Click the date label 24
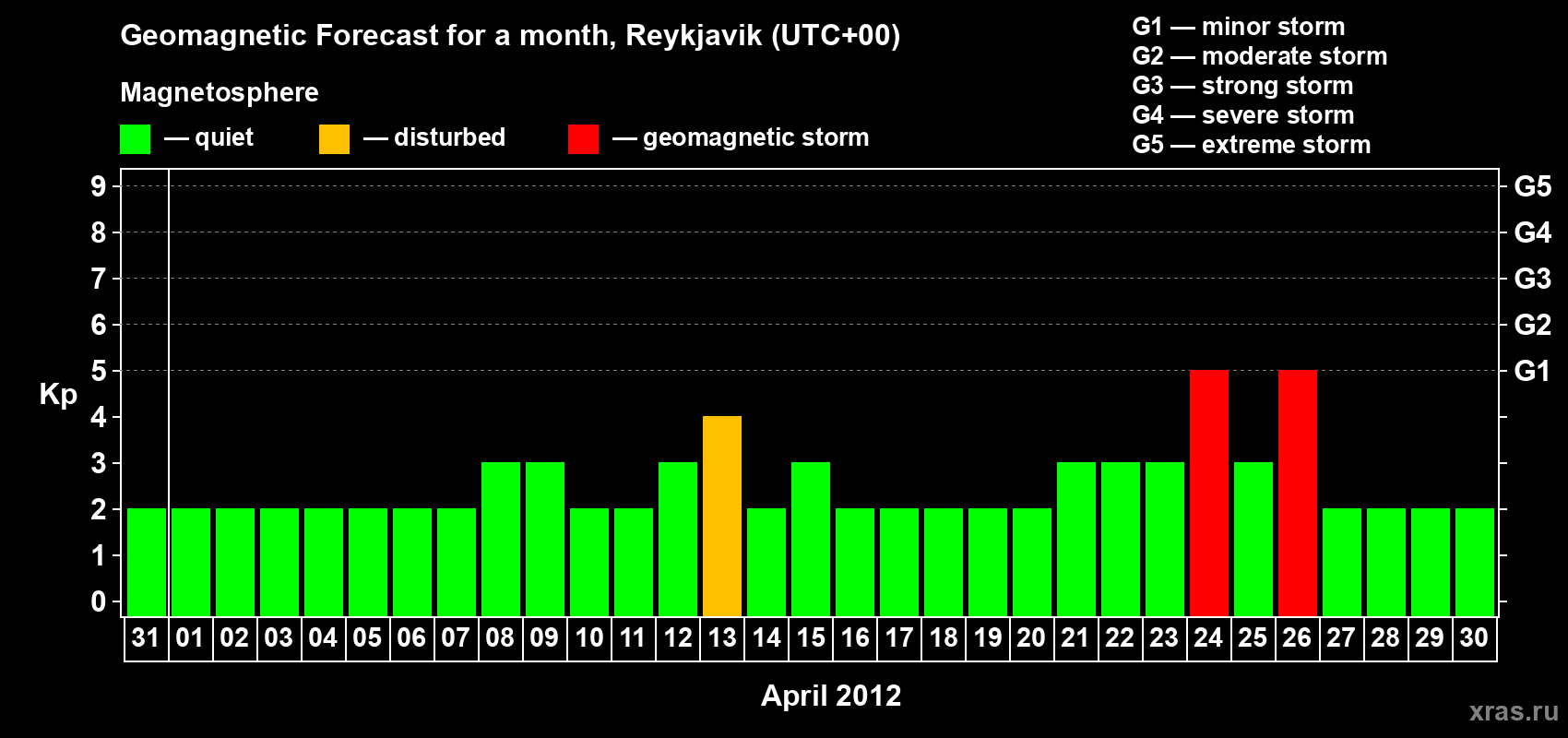The image size is (1568, 738). 1208,638
